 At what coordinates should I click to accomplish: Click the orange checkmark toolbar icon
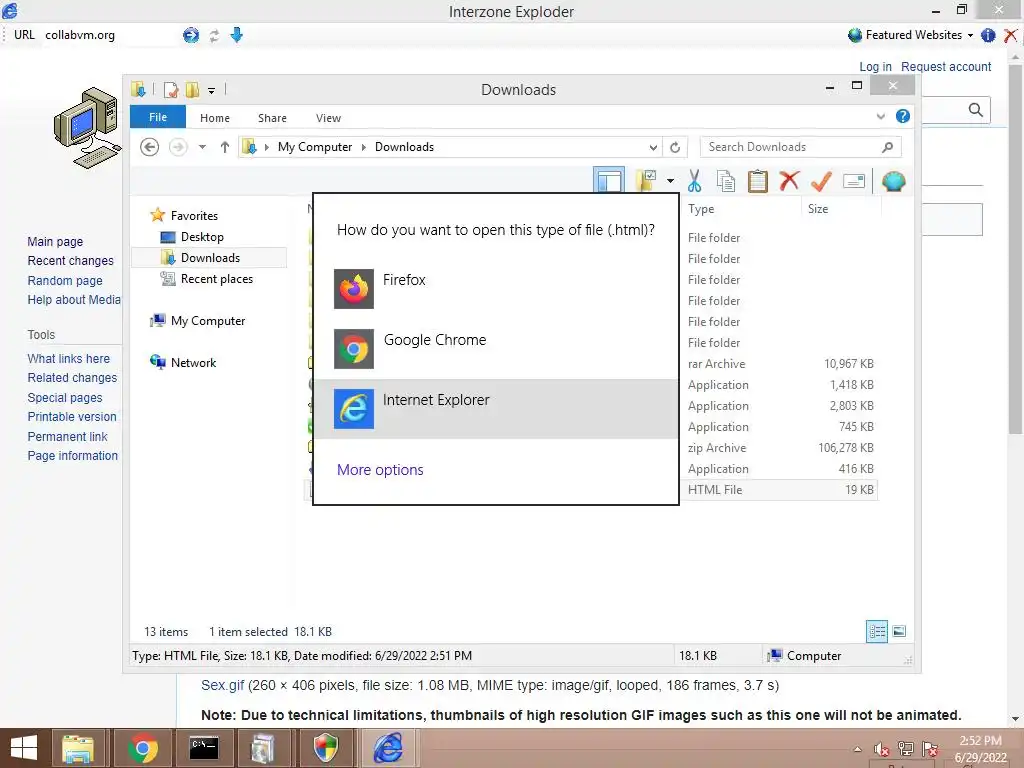[x=821, y=181]
